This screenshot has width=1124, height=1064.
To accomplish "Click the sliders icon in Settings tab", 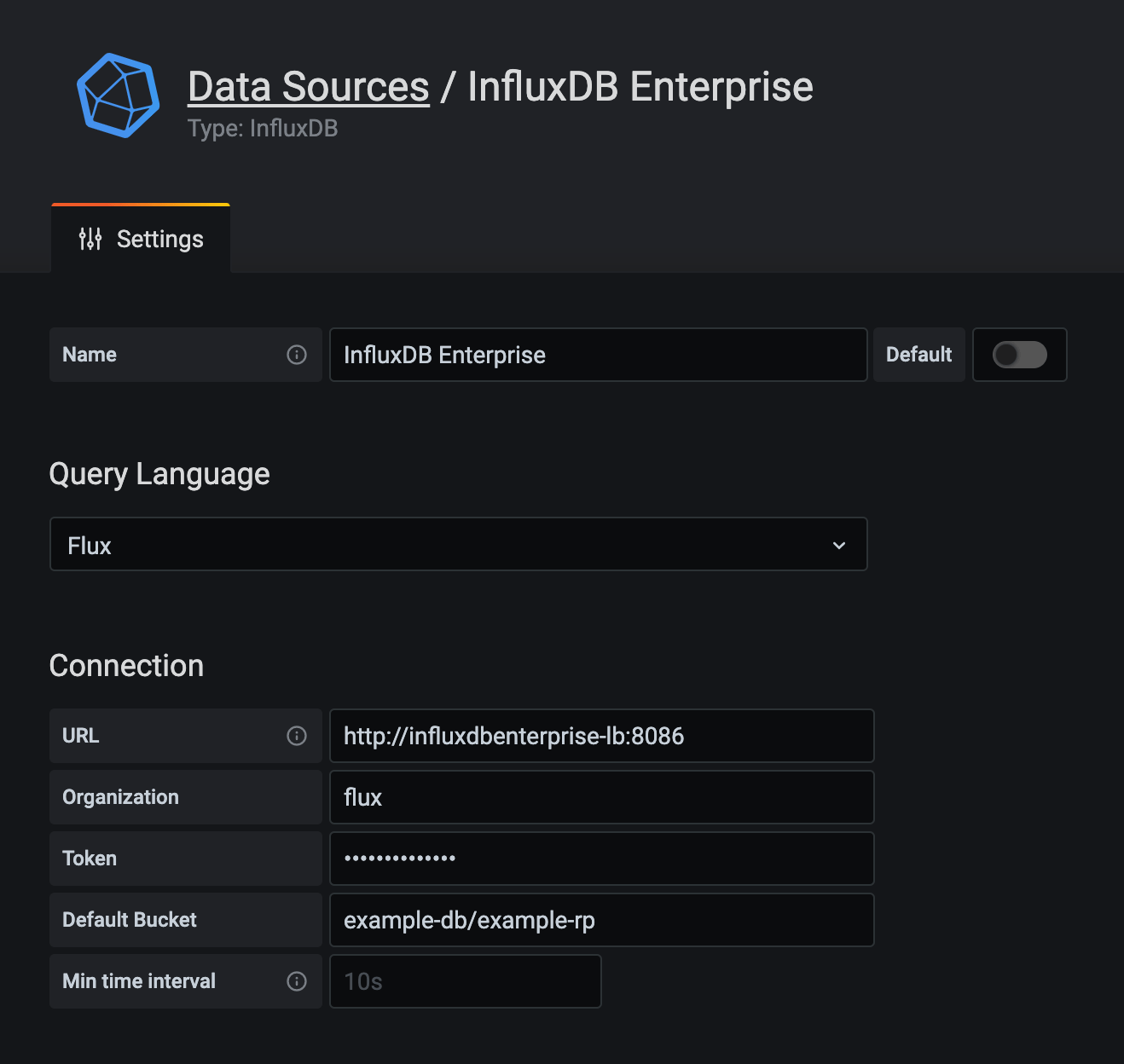I will click(90, 240).
